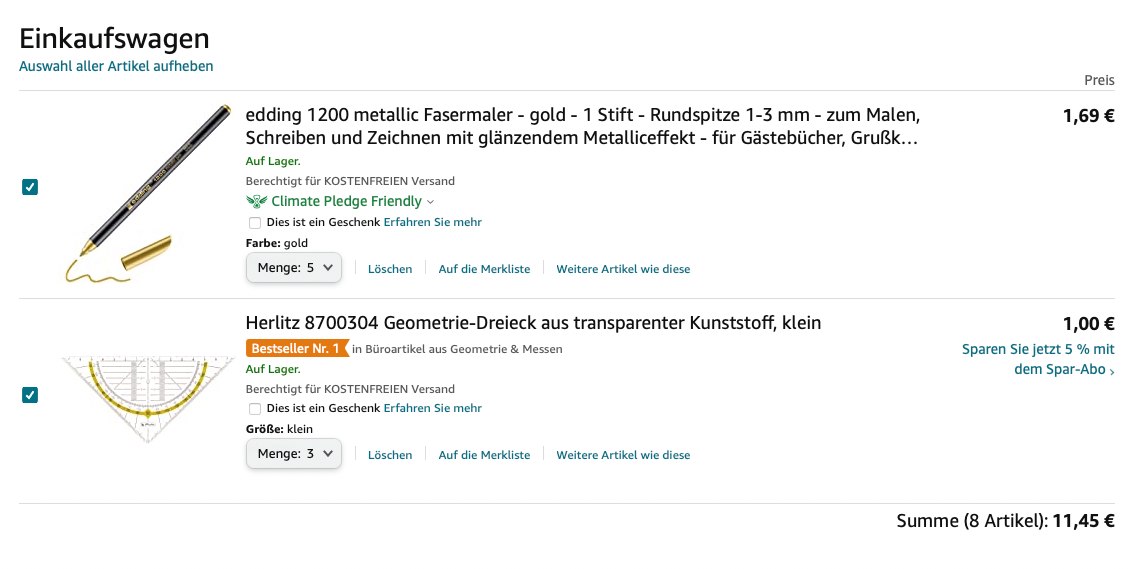Show Weitere Artikel wie diese for the edding pen
Viewport: 1134px width, 569px height.
tap(623, 269)
